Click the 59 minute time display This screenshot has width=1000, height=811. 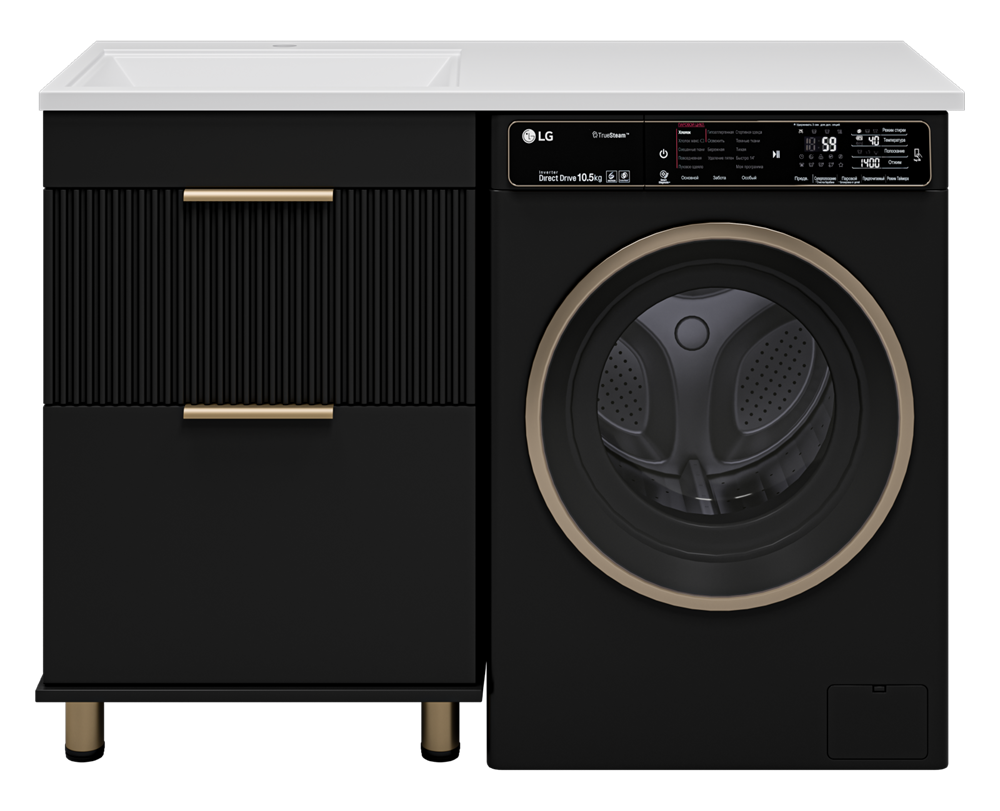(828, 143)
